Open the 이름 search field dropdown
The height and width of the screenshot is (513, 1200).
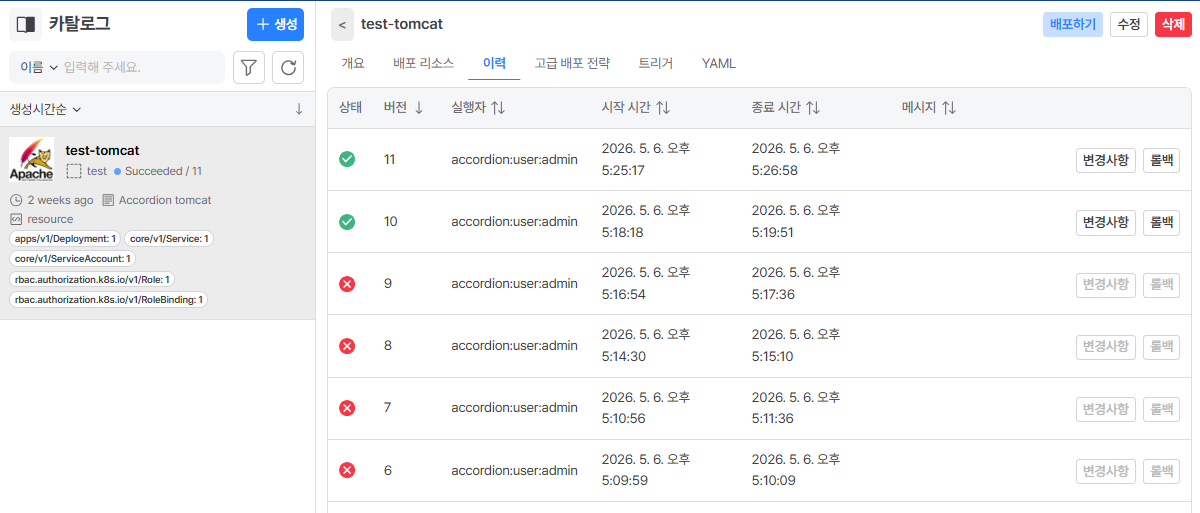[x=39, y=68]
